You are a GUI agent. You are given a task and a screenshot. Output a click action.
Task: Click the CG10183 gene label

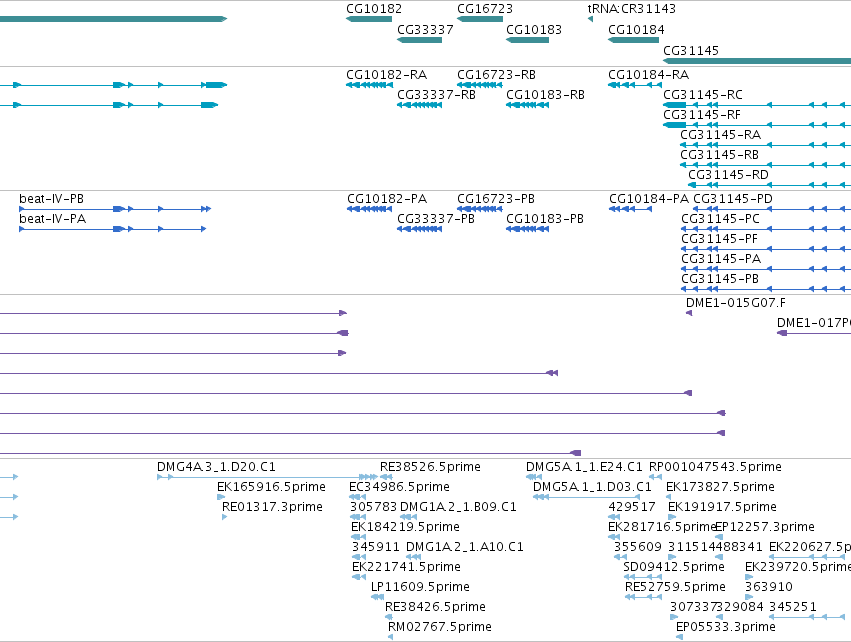[x=534, y=30]
